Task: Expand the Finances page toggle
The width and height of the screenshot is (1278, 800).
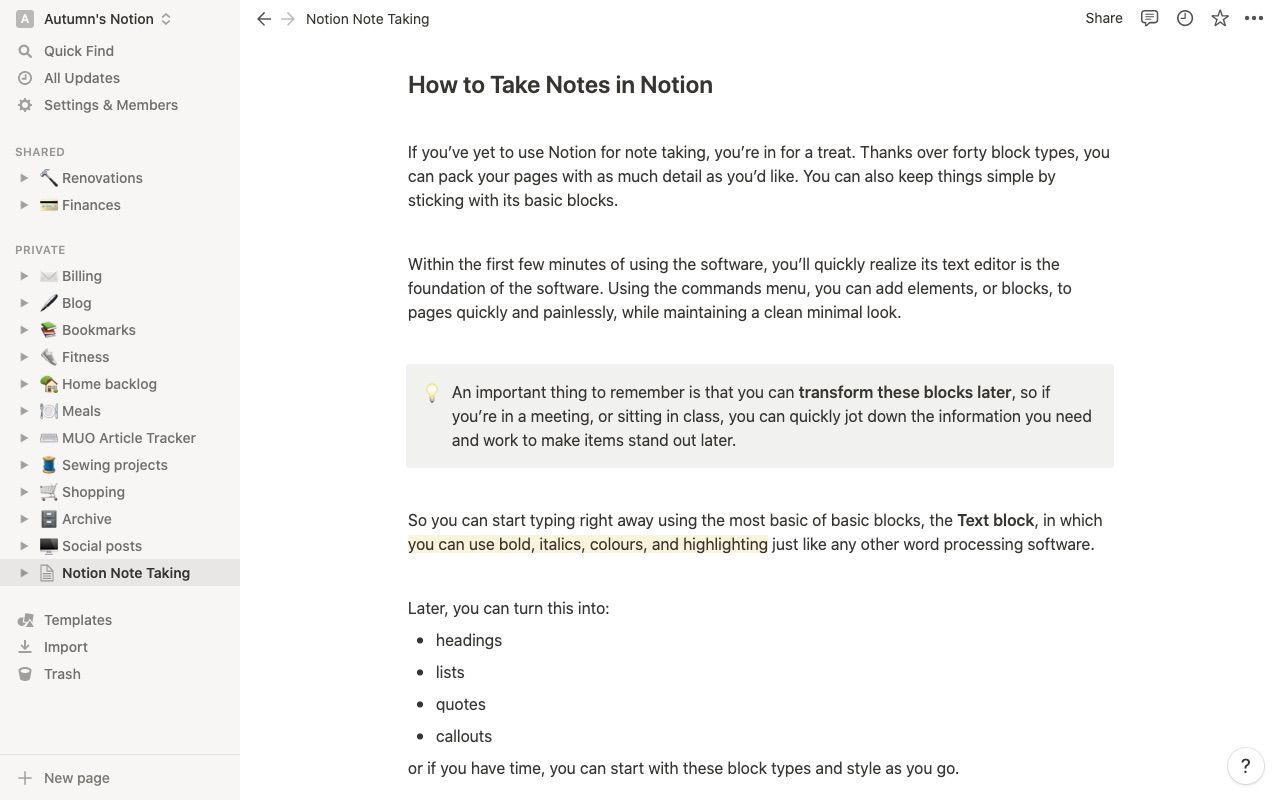Action: coord(24,205)
